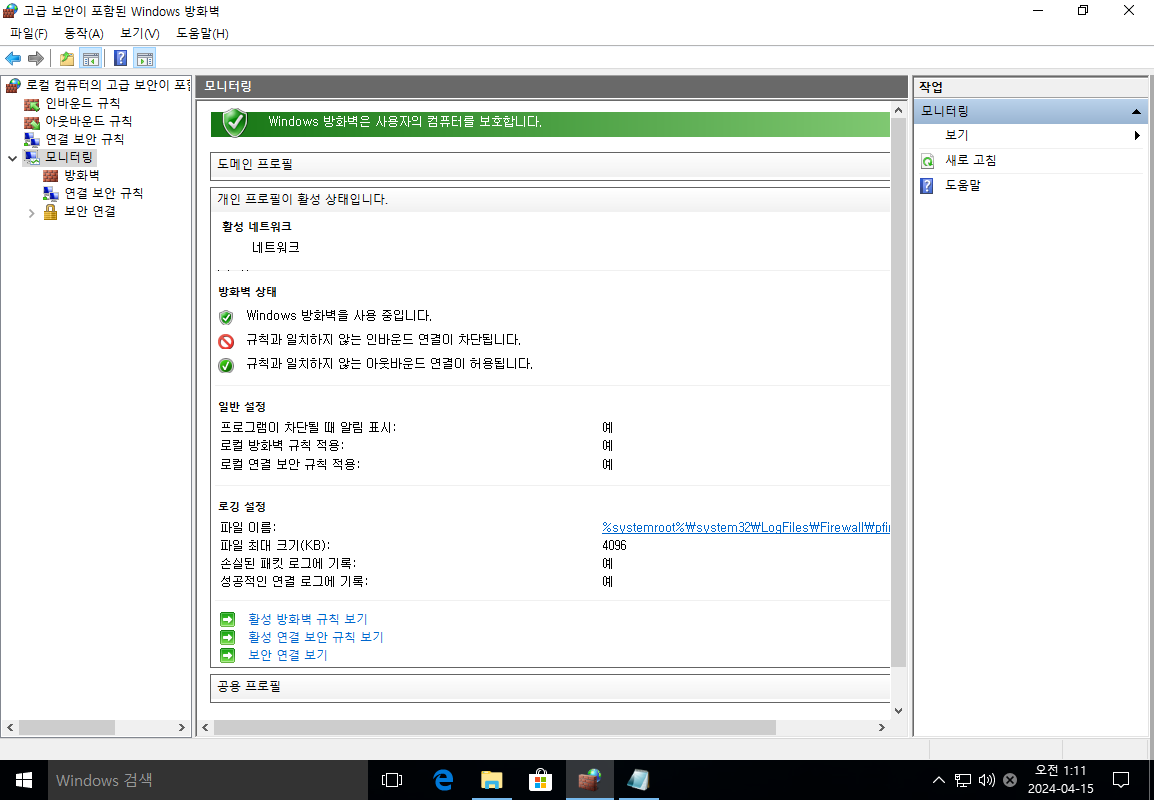Click the 공용 프로필 section header
Screen dimensions: 1154x800
[550, 687]
